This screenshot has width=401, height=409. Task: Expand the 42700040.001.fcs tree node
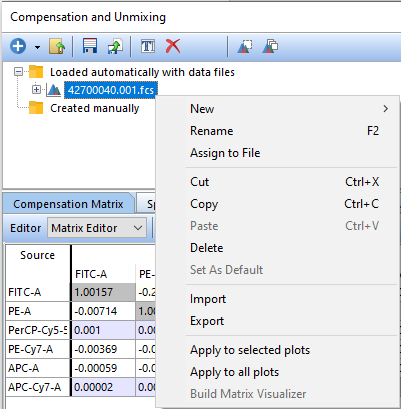pyautogui.click(x=36, y=90)
